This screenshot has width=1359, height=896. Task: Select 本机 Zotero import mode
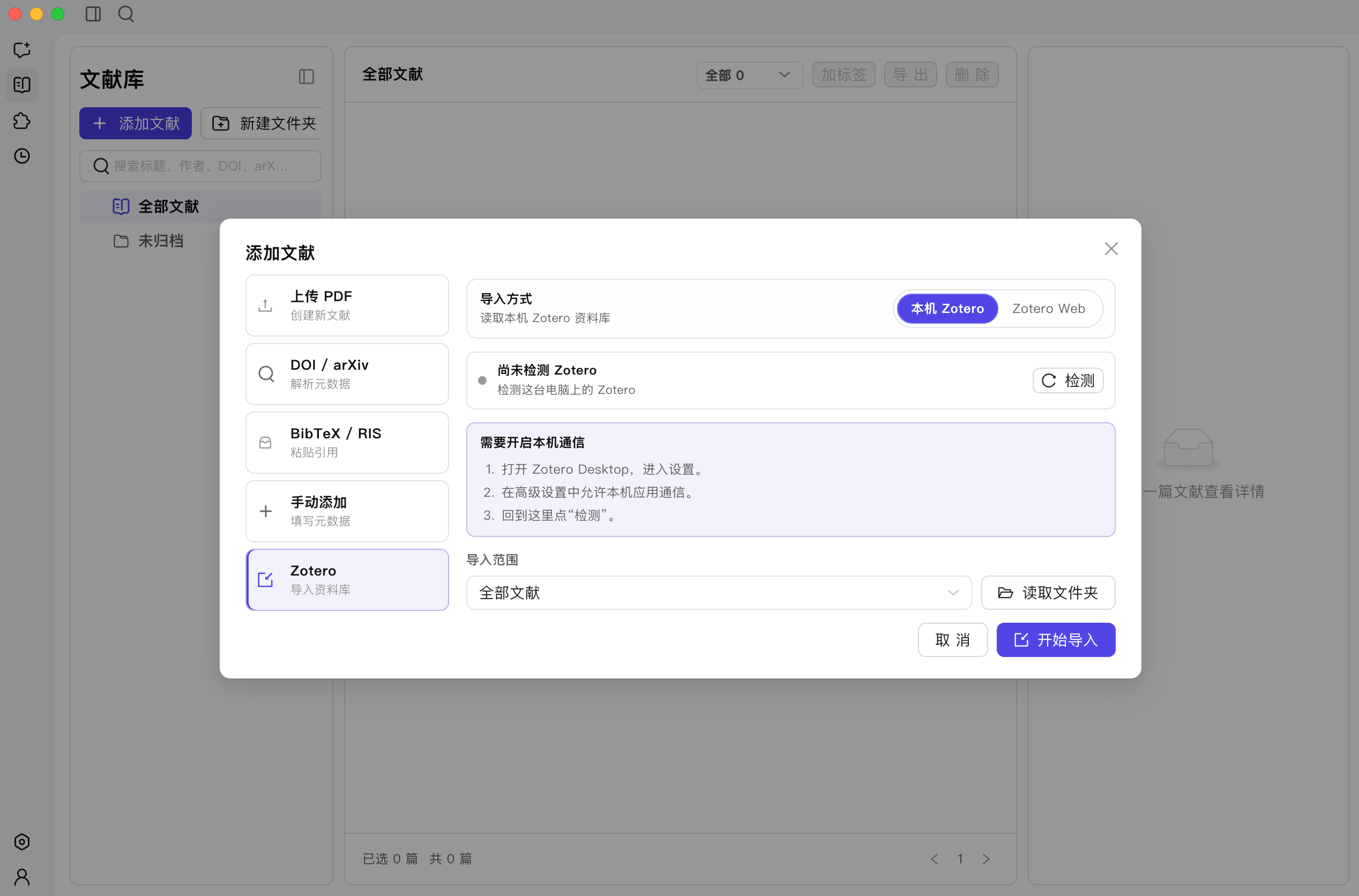(x=947, y=309)
